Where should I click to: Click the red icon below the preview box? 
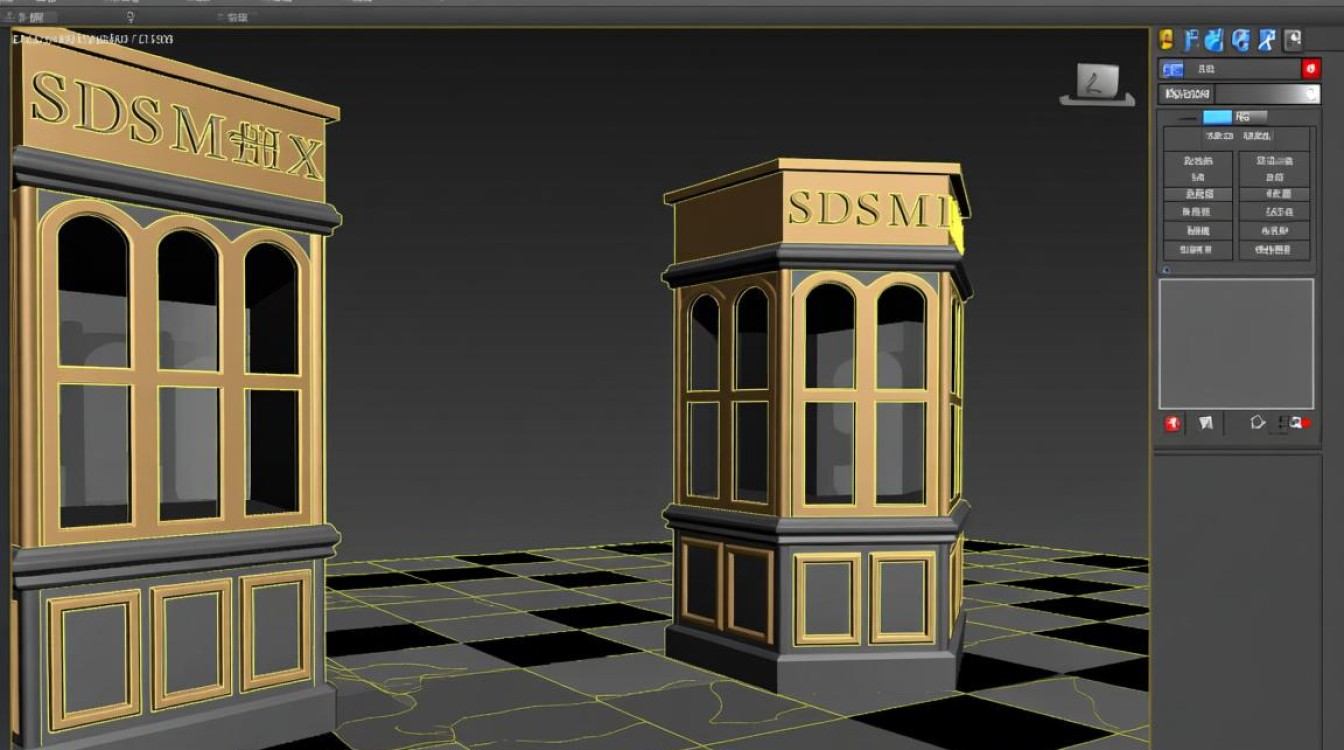(1173, 423)
